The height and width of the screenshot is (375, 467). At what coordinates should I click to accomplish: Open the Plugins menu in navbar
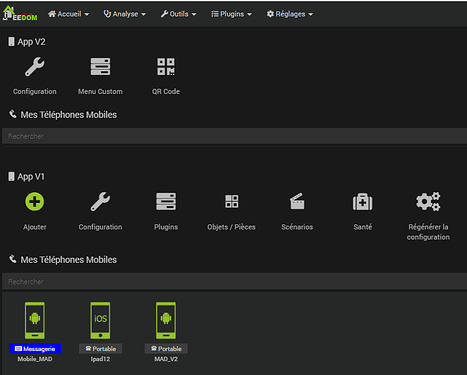pos(231,14)
